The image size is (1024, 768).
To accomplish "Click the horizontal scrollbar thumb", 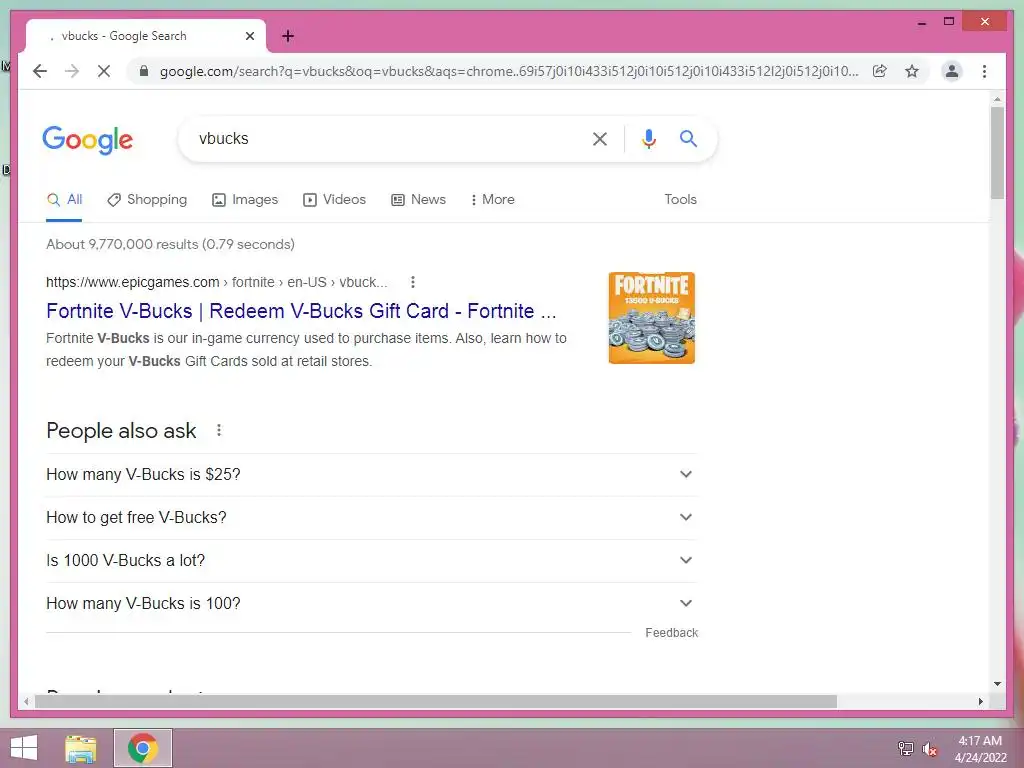I will (x=436, y=701).
